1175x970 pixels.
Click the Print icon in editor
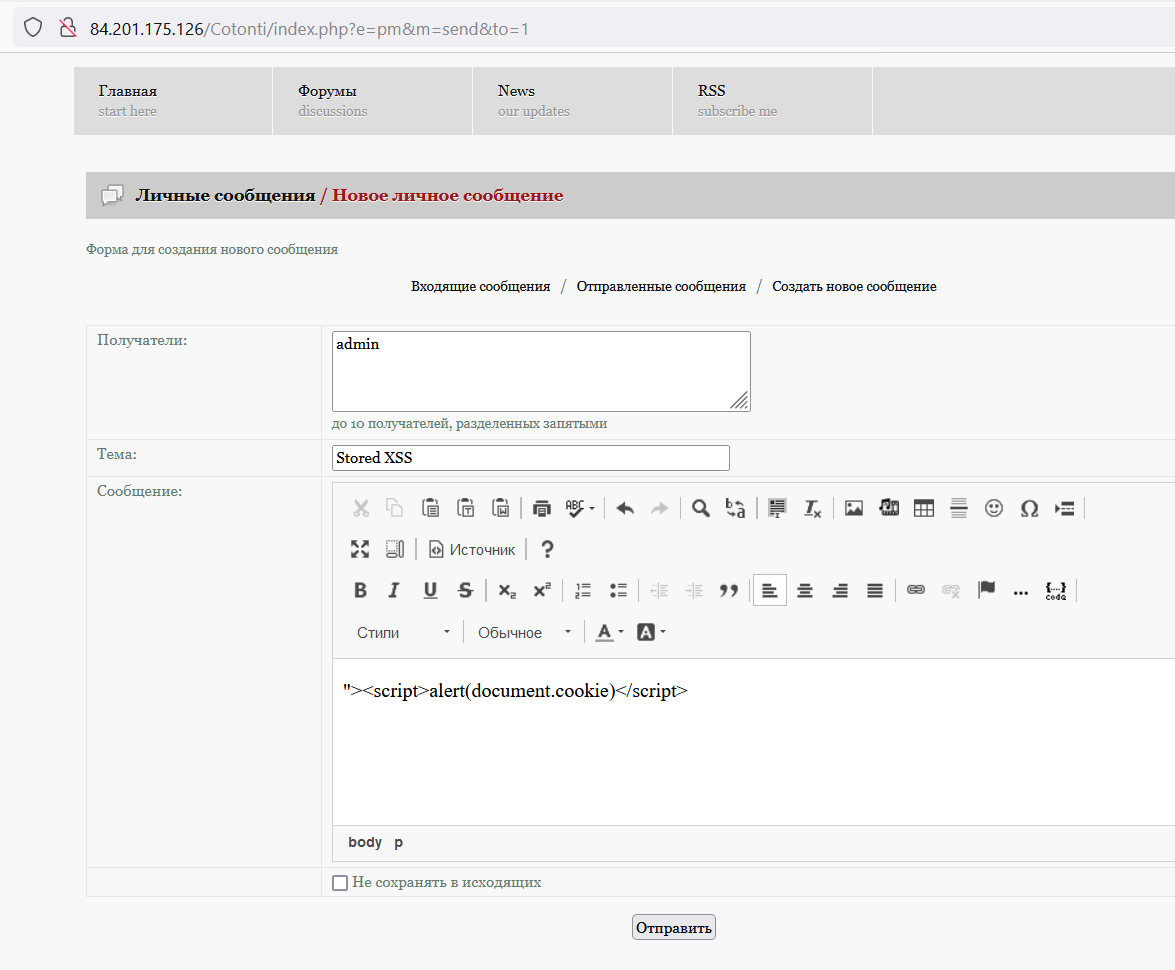[x=542, y=508]
